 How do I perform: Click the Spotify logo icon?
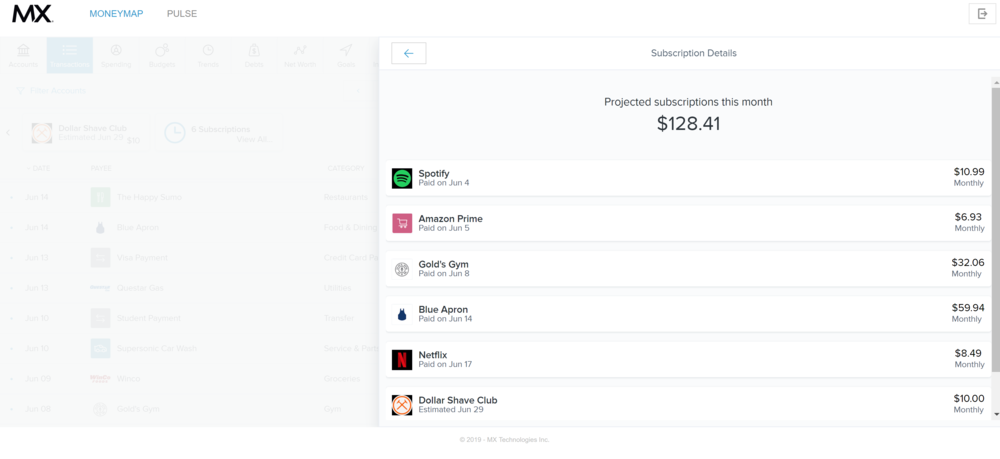pyautogui.click(x=402, y=178)
